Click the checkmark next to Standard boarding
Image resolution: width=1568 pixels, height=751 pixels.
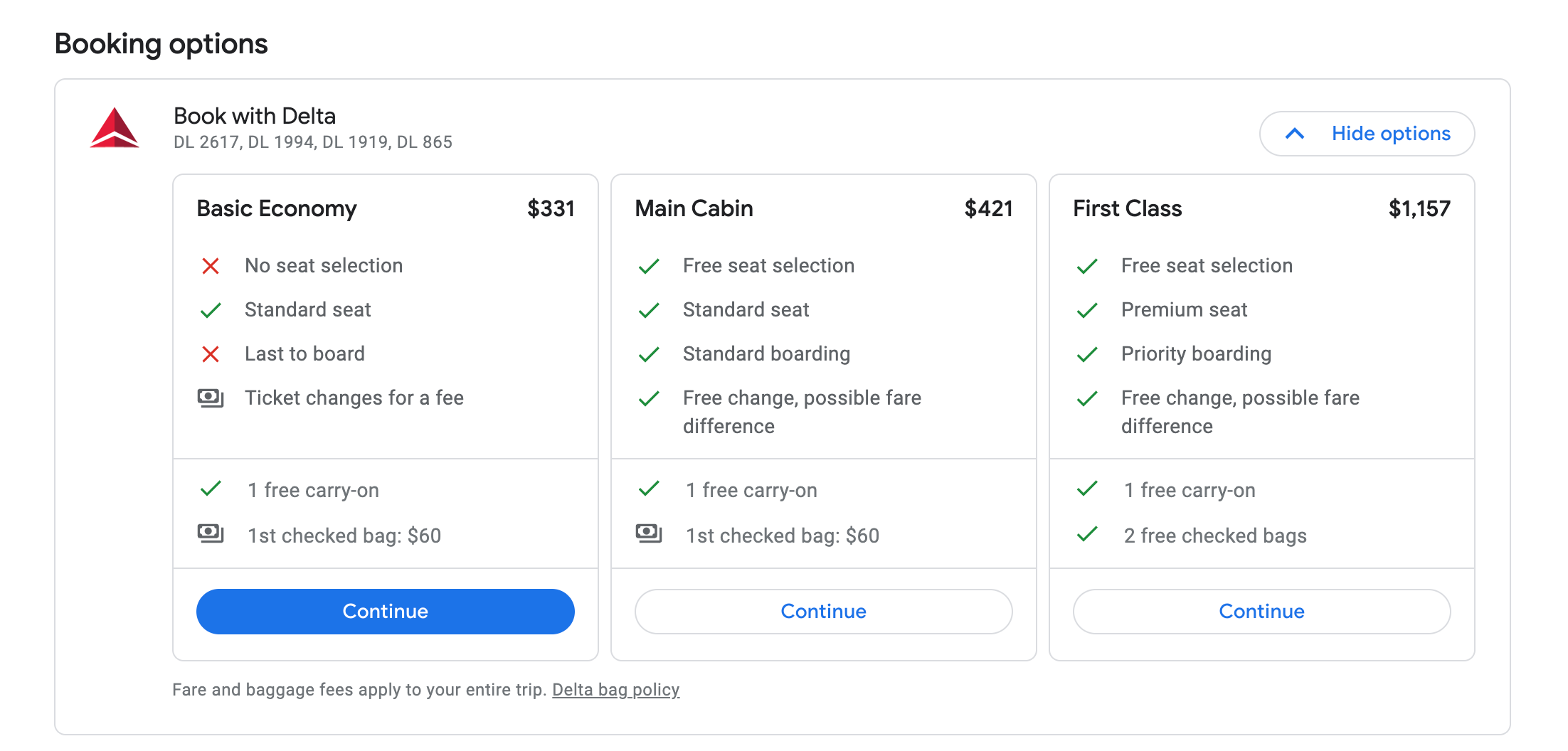649,354
